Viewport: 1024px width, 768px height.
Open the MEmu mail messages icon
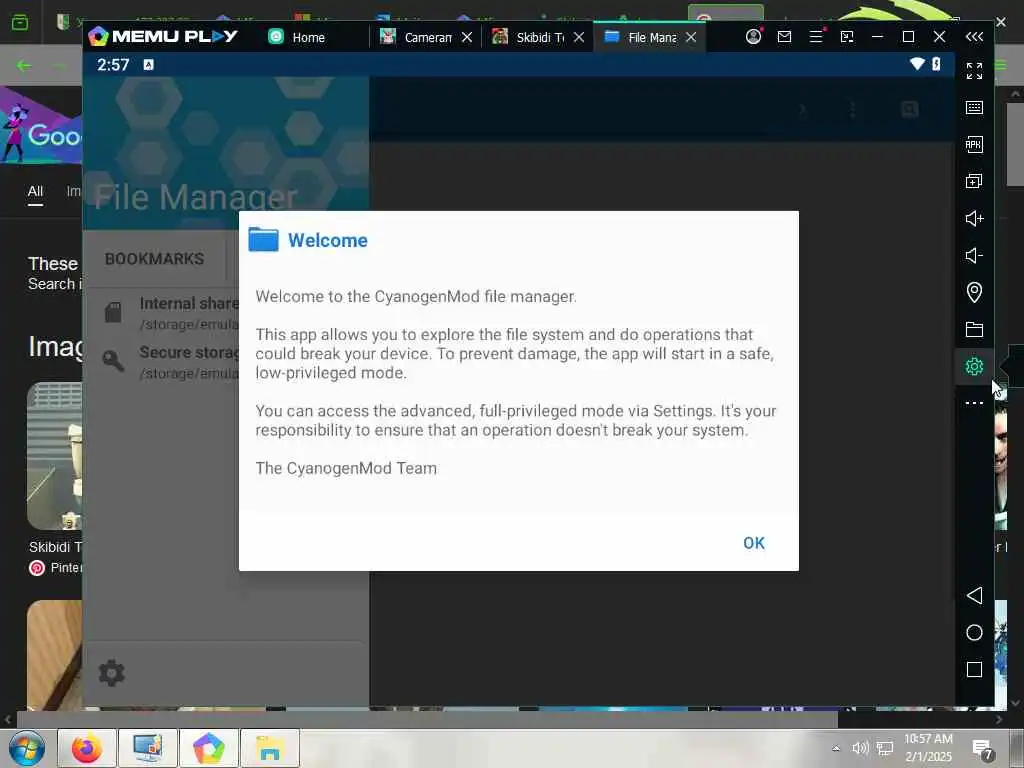tap(784, 37)
